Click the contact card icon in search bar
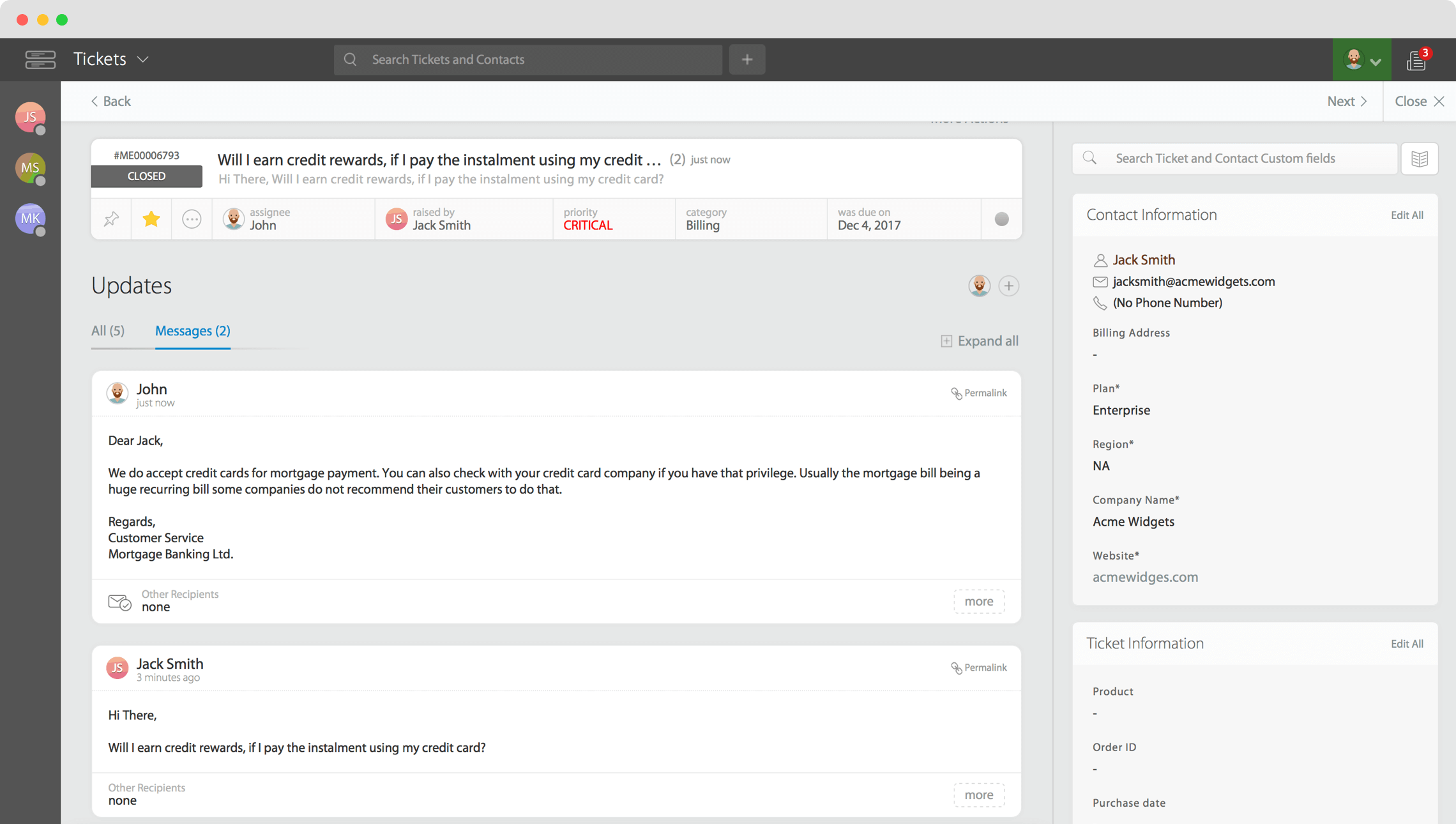This screenshot has height=824, width=1456. tap(1420, 158)
